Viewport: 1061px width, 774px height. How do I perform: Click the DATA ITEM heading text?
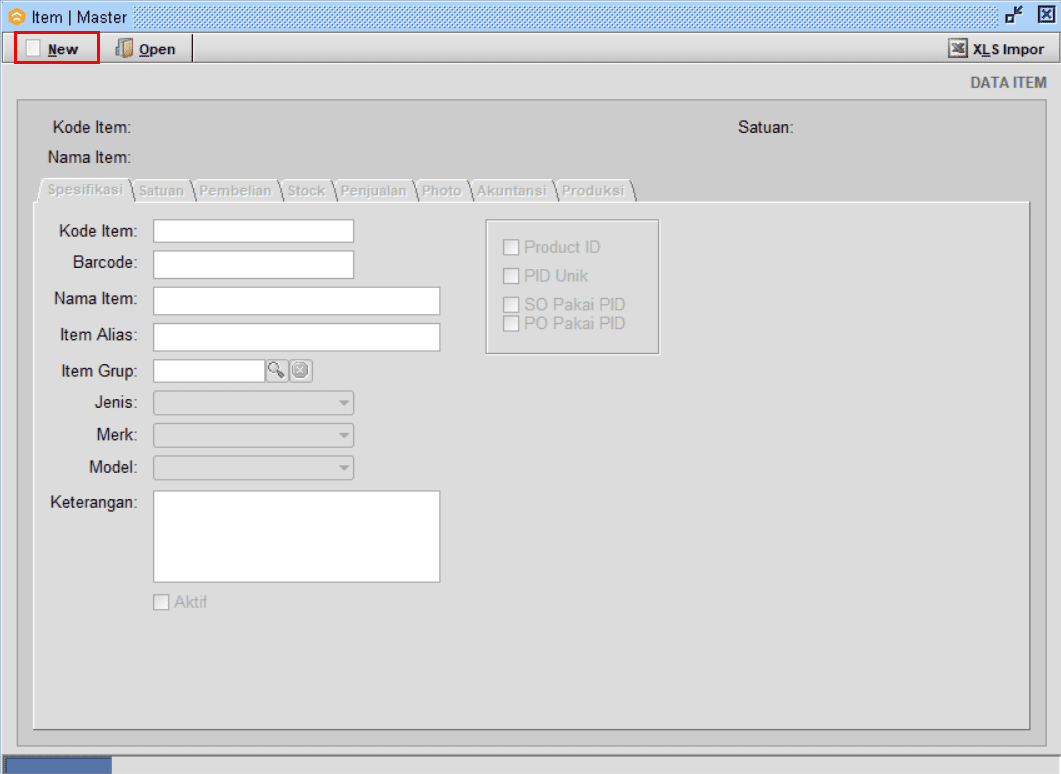tap(1008, 83)
